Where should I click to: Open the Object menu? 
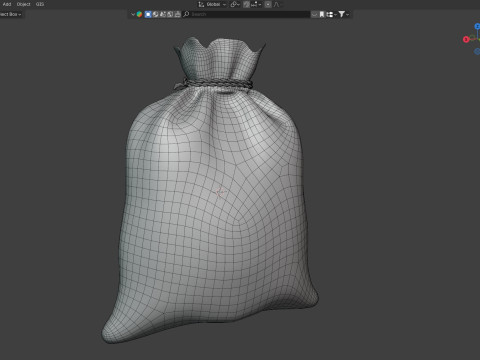click(23, 4)
